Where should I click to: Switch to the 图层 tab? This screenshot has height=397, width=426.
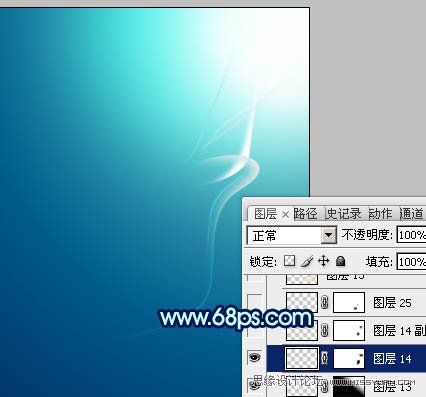click(x=265, y=214)
